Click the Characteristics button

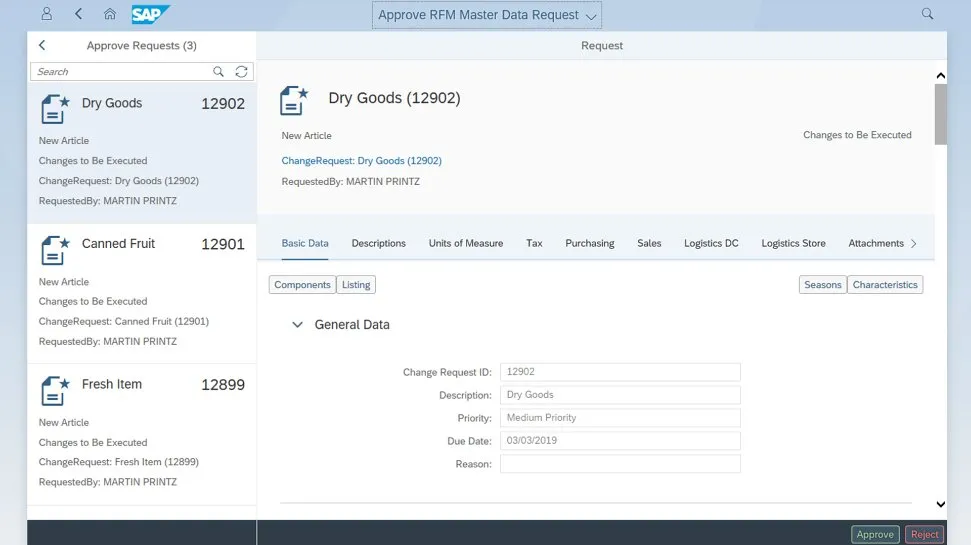pos(885,285)
